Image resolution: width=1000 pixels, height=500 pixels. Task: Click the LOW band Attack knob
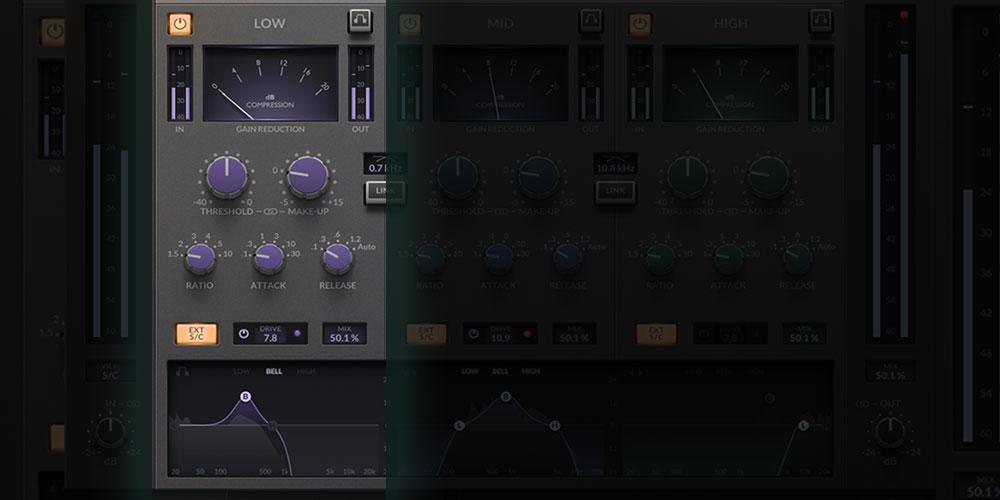(x=268, y=258)
